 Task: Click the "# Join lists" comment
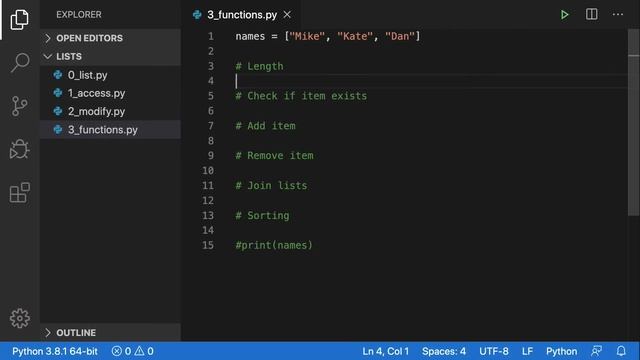click(271, 185)
